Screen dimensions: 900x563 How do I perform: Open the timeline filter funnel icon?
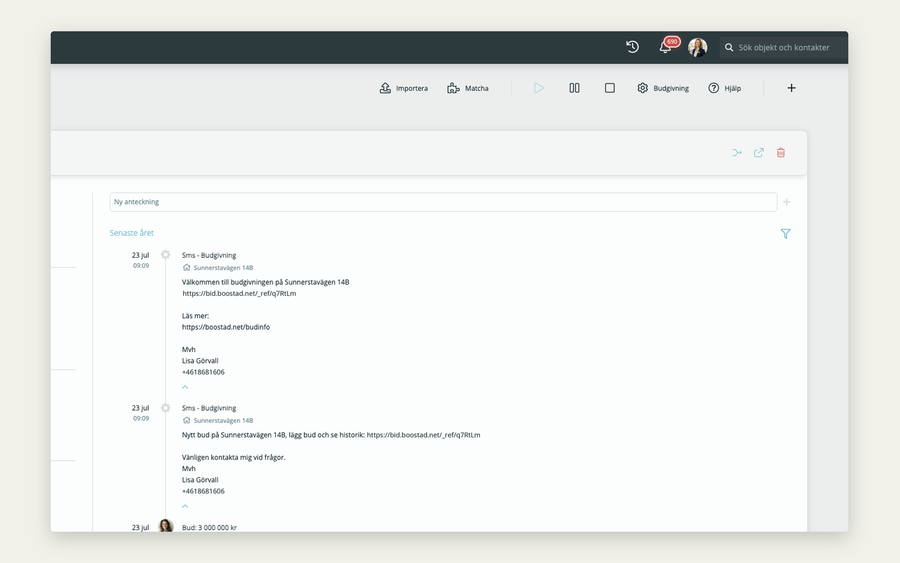[786, 234]
